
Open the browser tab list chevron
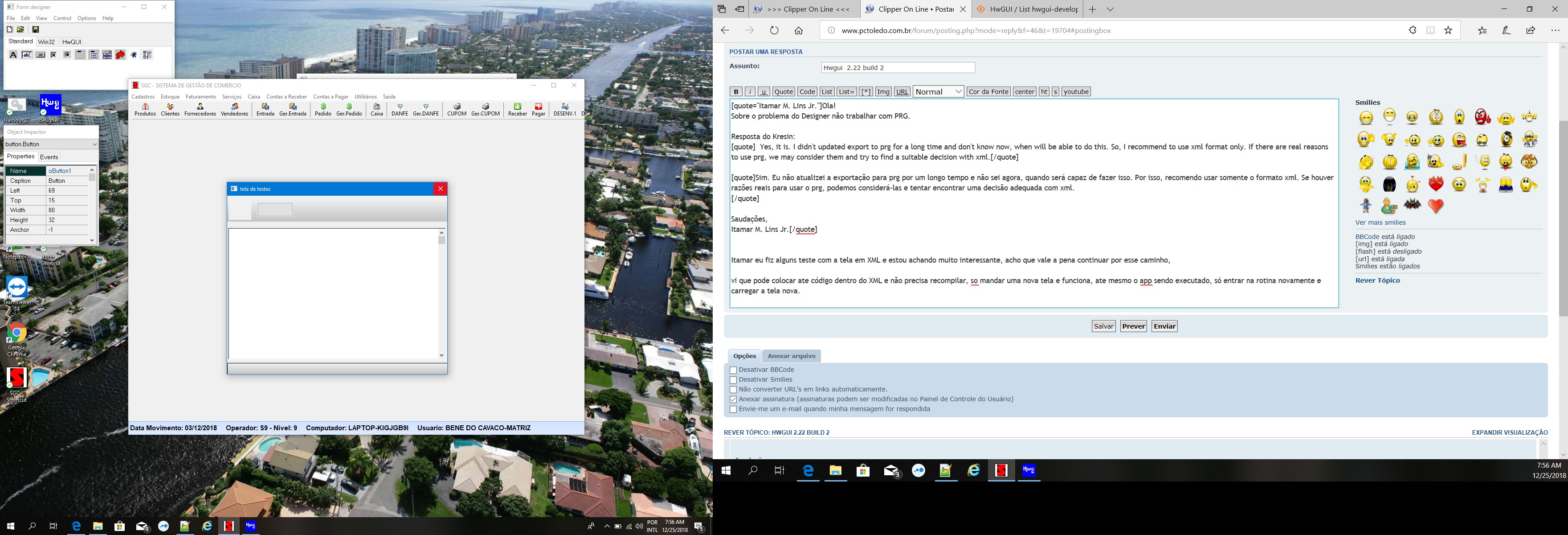click(x=1110, y=9)
